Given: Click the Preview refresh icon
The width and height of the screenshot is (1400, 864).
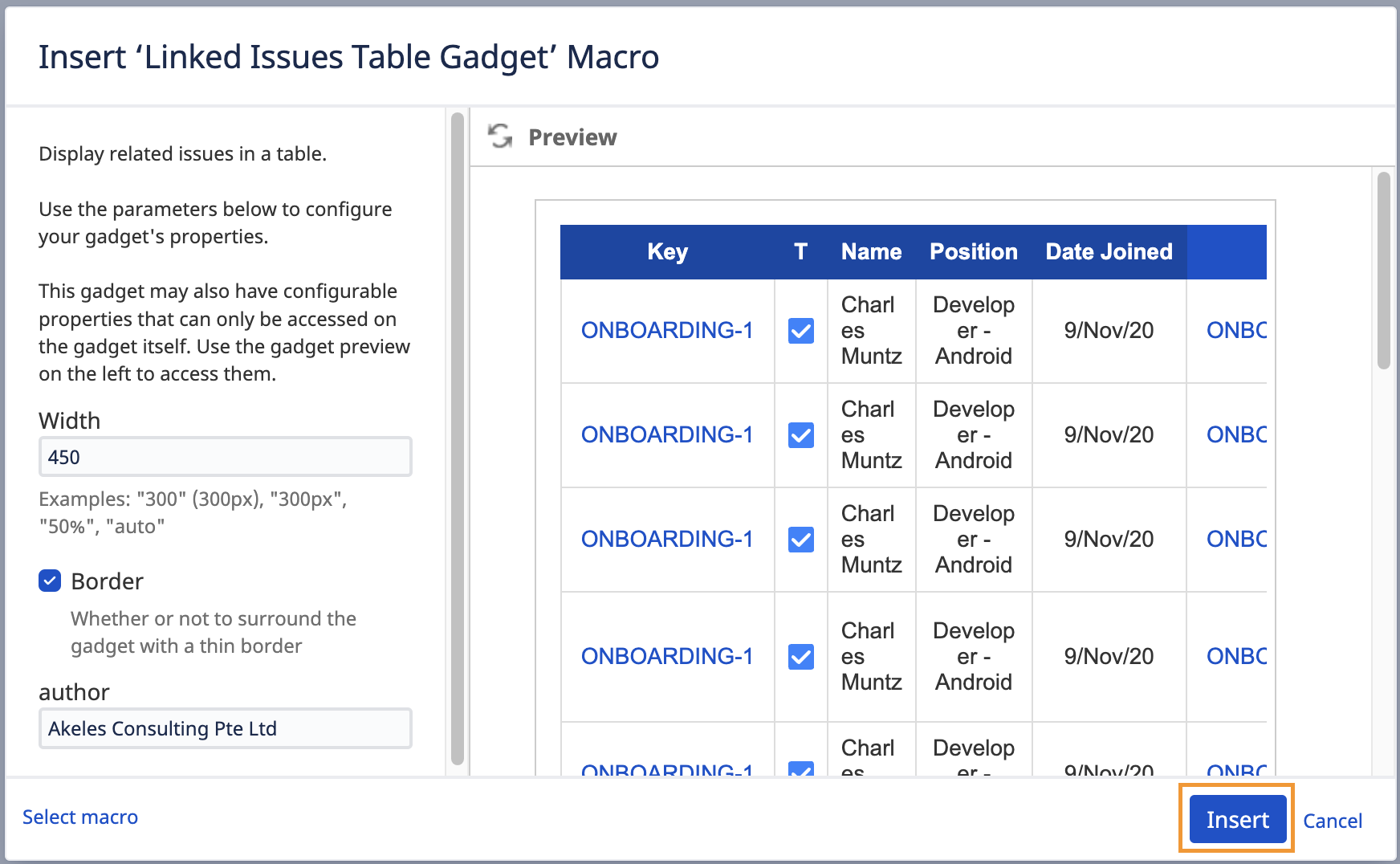Looking at the screenshot, I should (501, 137).
